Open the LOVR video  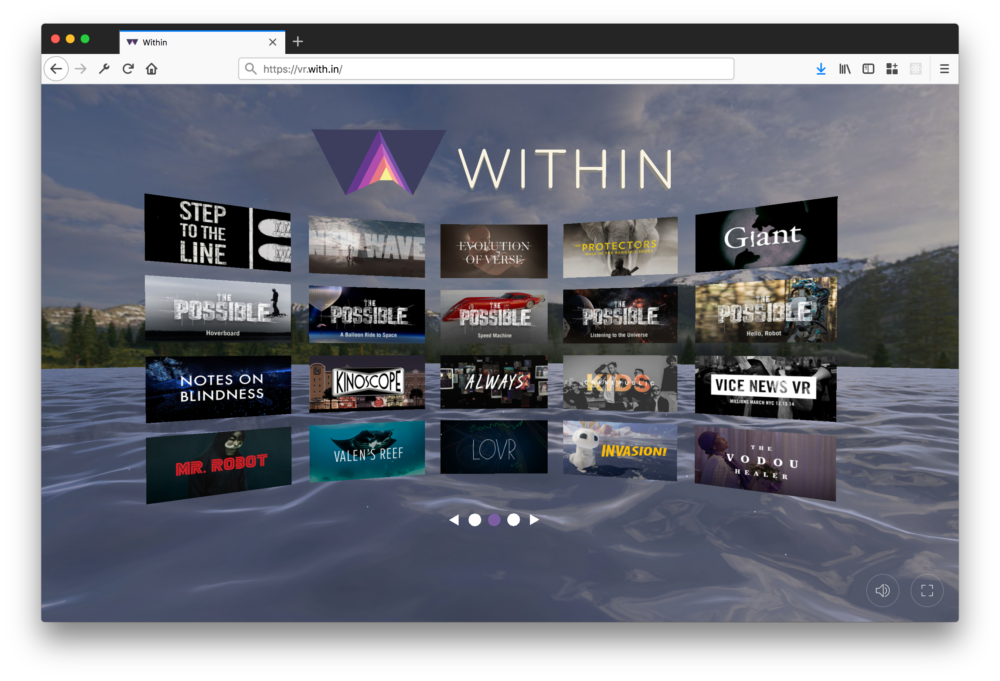coord(494,446)
